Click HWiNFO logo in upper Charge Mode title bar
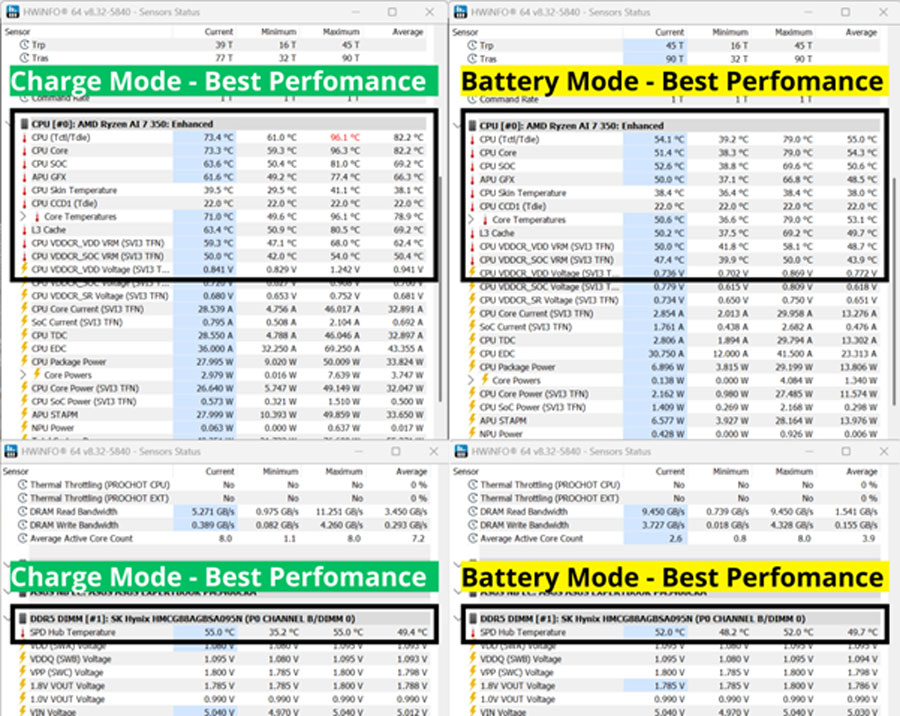 pos(11,12)
